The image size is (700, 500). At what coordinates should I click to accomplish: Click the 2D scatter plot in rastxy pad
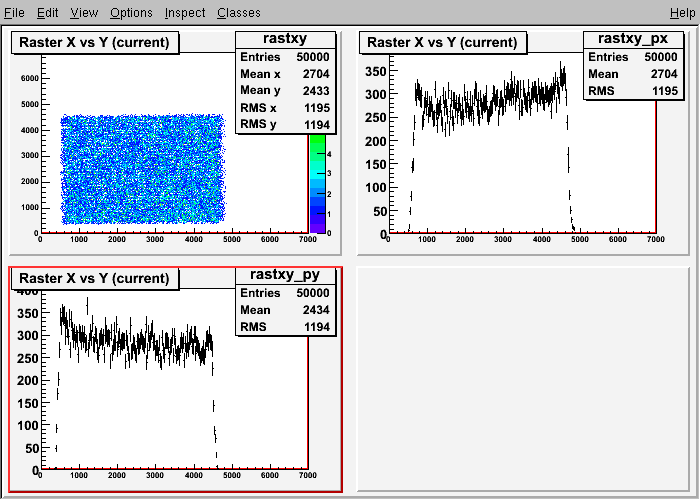tap(143, 169)
